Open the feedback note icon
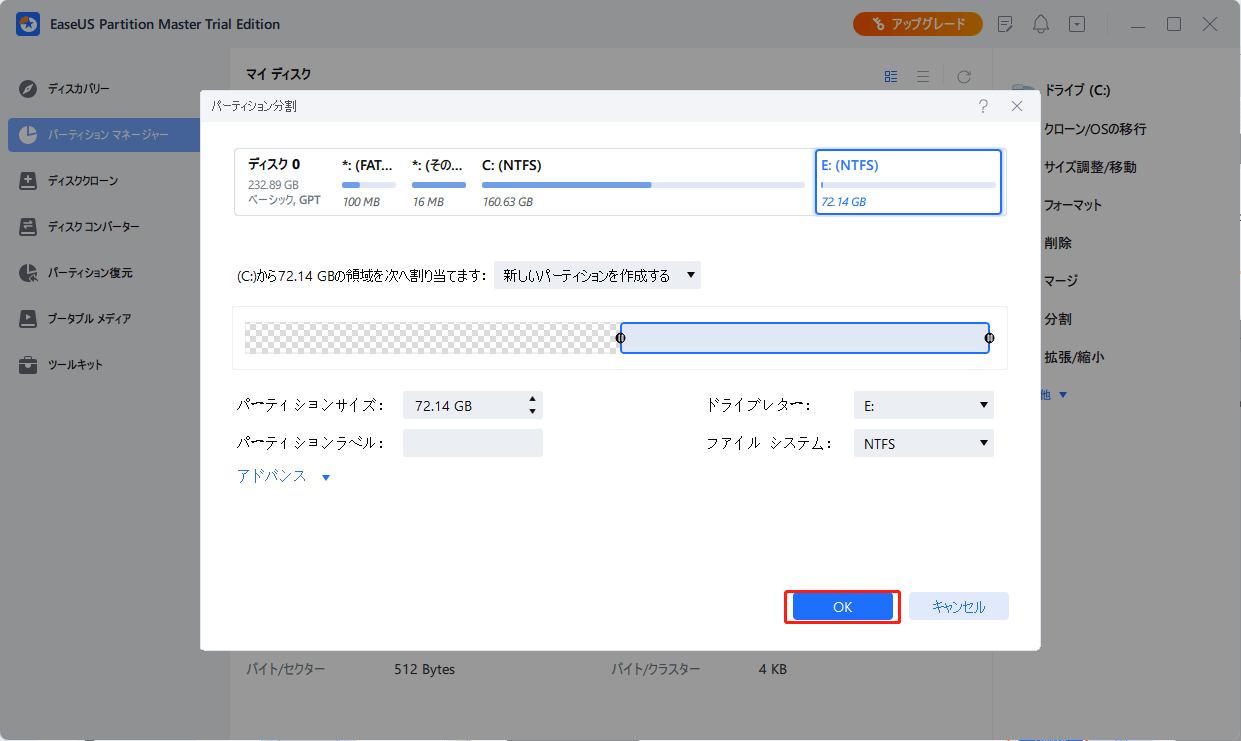The width and height of the screenshot is (1241, 741). [x=1005, y=23]
